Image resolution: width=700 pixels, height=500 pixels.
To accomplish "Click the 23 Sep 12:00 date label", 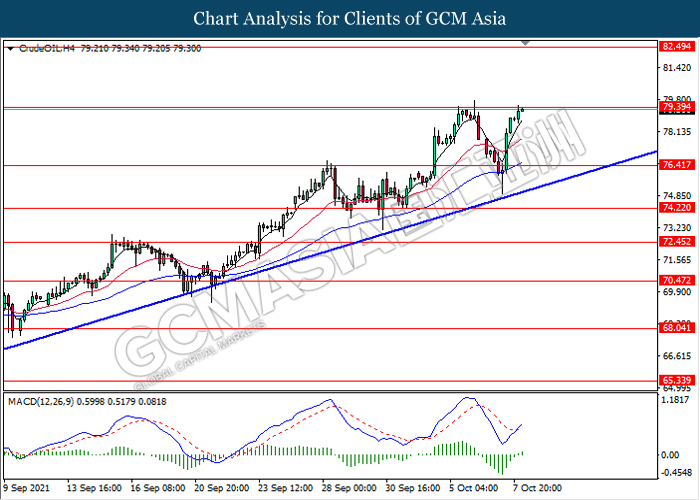I will tap(286, 488).
